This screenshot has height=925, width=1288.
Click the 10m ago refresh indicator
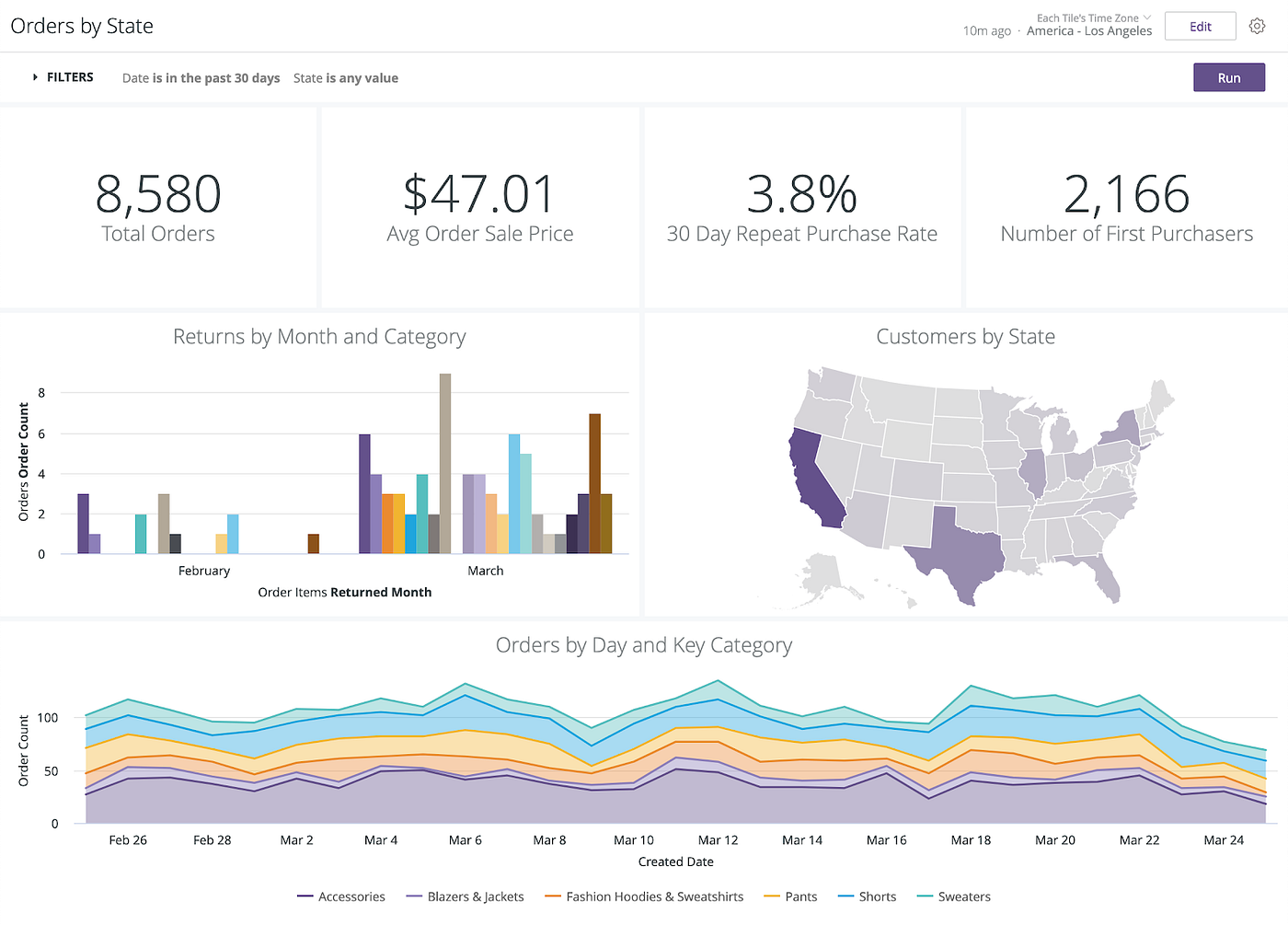tap(985, 30)
